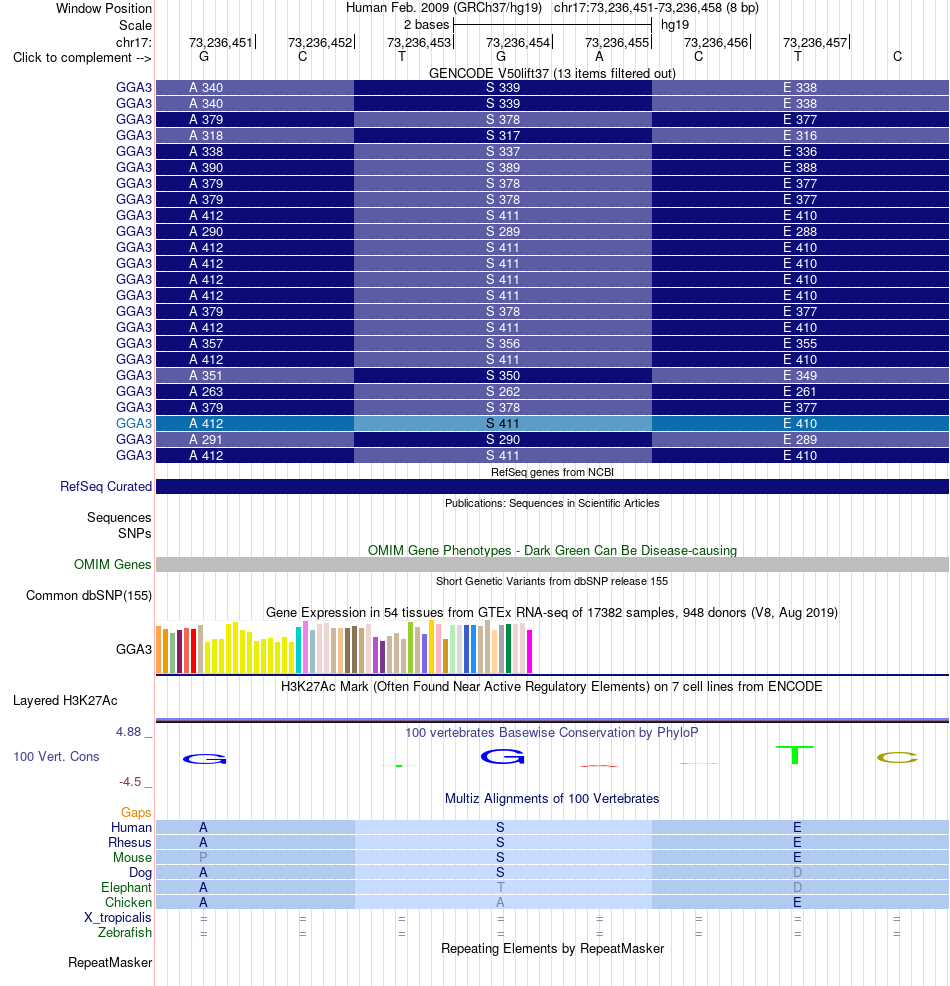Click codon A 390 in GGA3 transcript

pyautogui.click(x=206, y=168)
